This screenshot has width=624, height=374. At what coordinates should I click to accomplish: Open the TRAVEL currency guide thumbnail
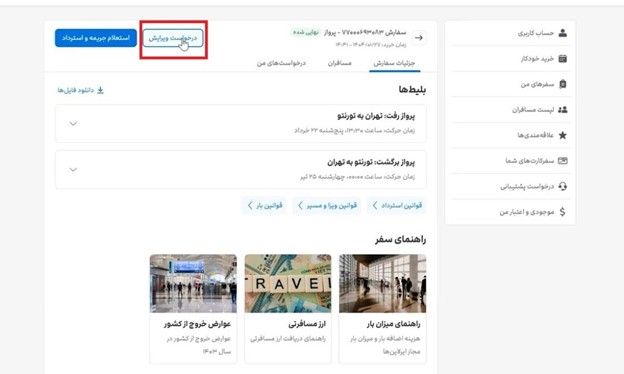[288, 284]
